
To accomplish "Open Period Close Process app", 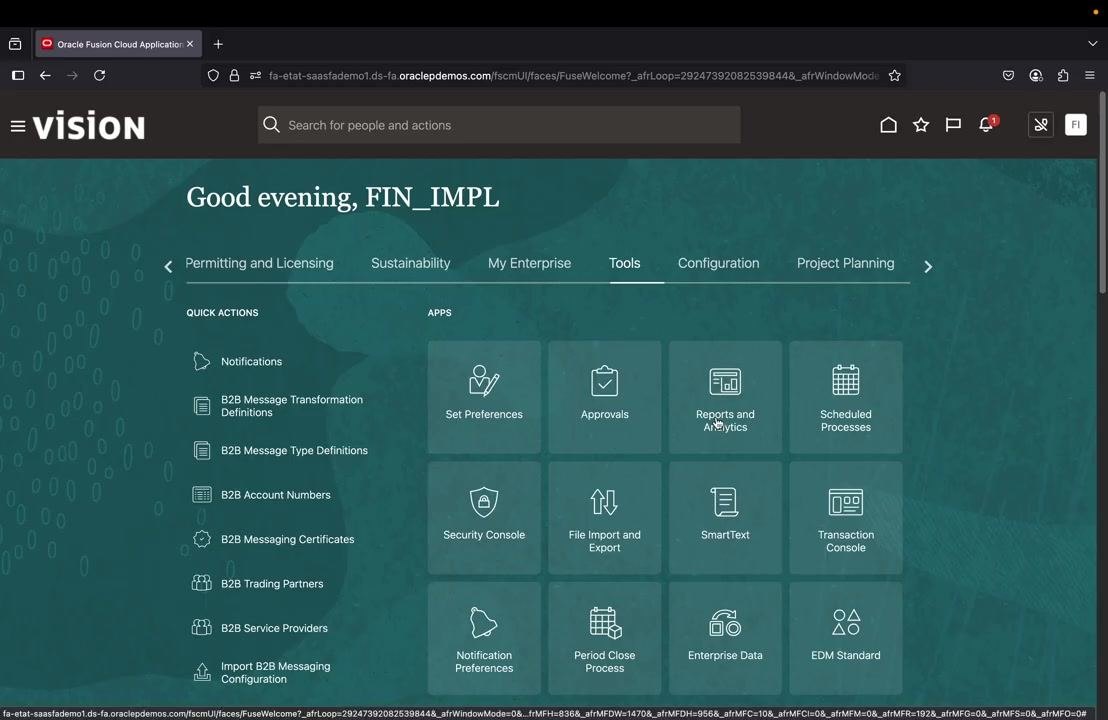I will point(605,638).
